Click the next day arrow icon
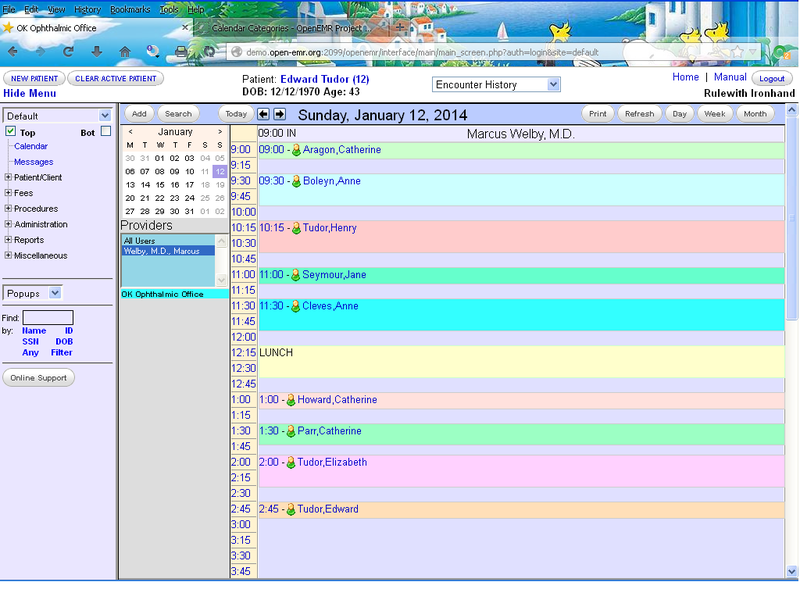800x600 pixels. [x=280, y=114]
